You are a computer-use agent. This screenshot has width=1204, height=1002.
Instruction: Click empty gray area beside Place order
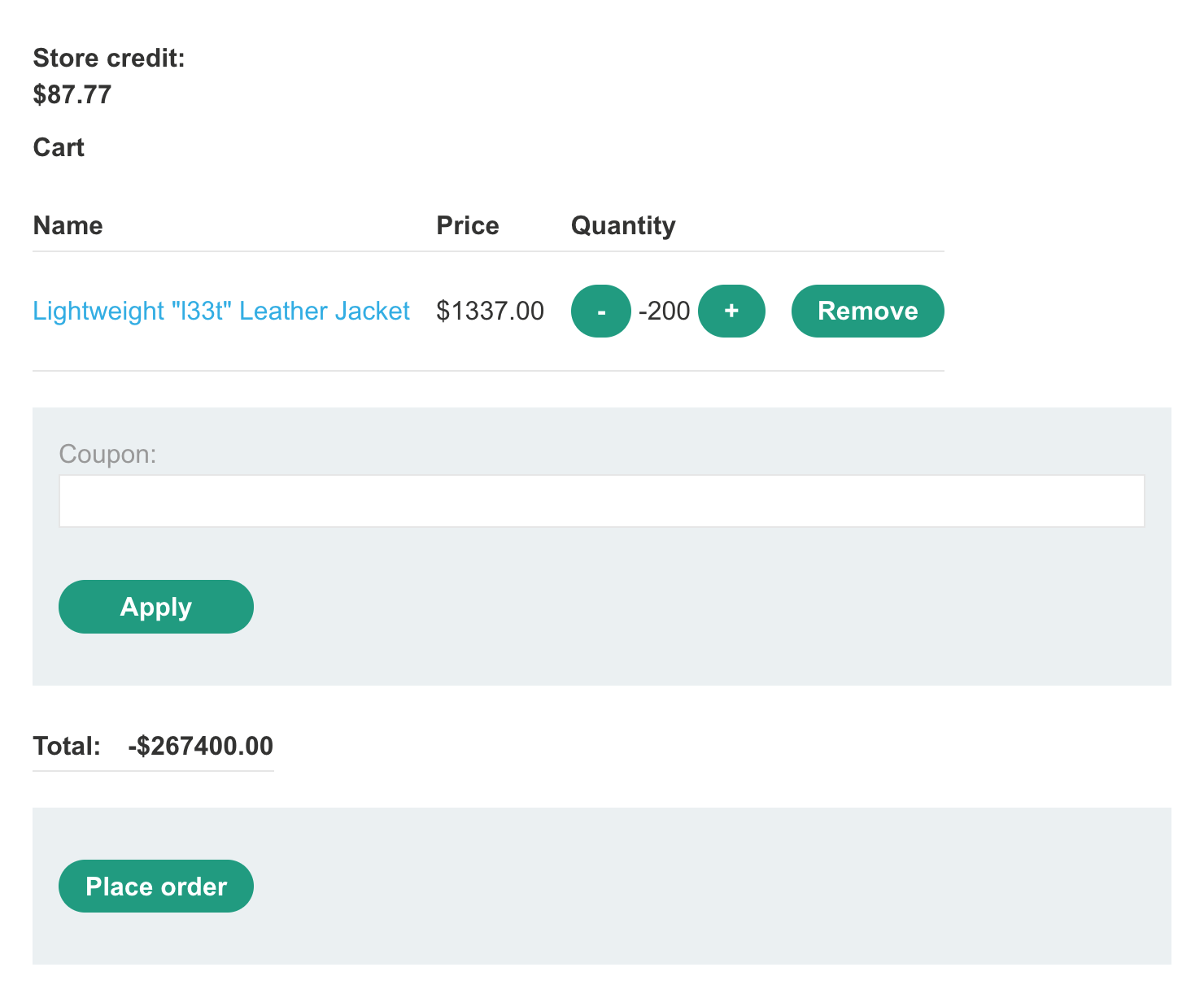[651, 886]
